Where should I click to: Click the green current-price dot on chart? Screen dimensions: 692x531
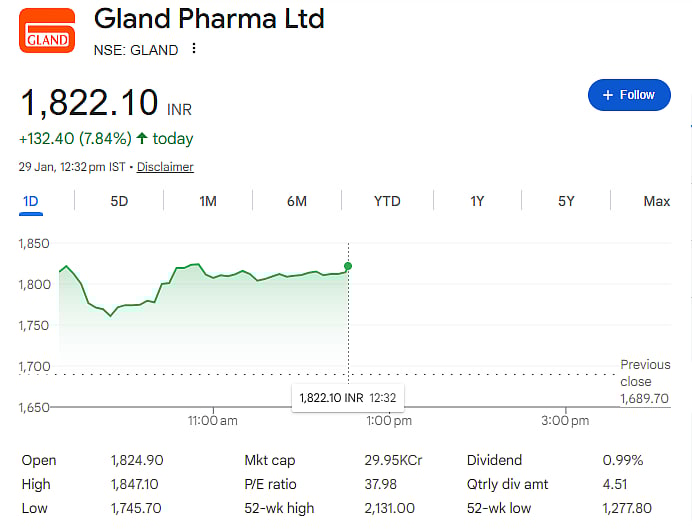click(x=347, y=266)
